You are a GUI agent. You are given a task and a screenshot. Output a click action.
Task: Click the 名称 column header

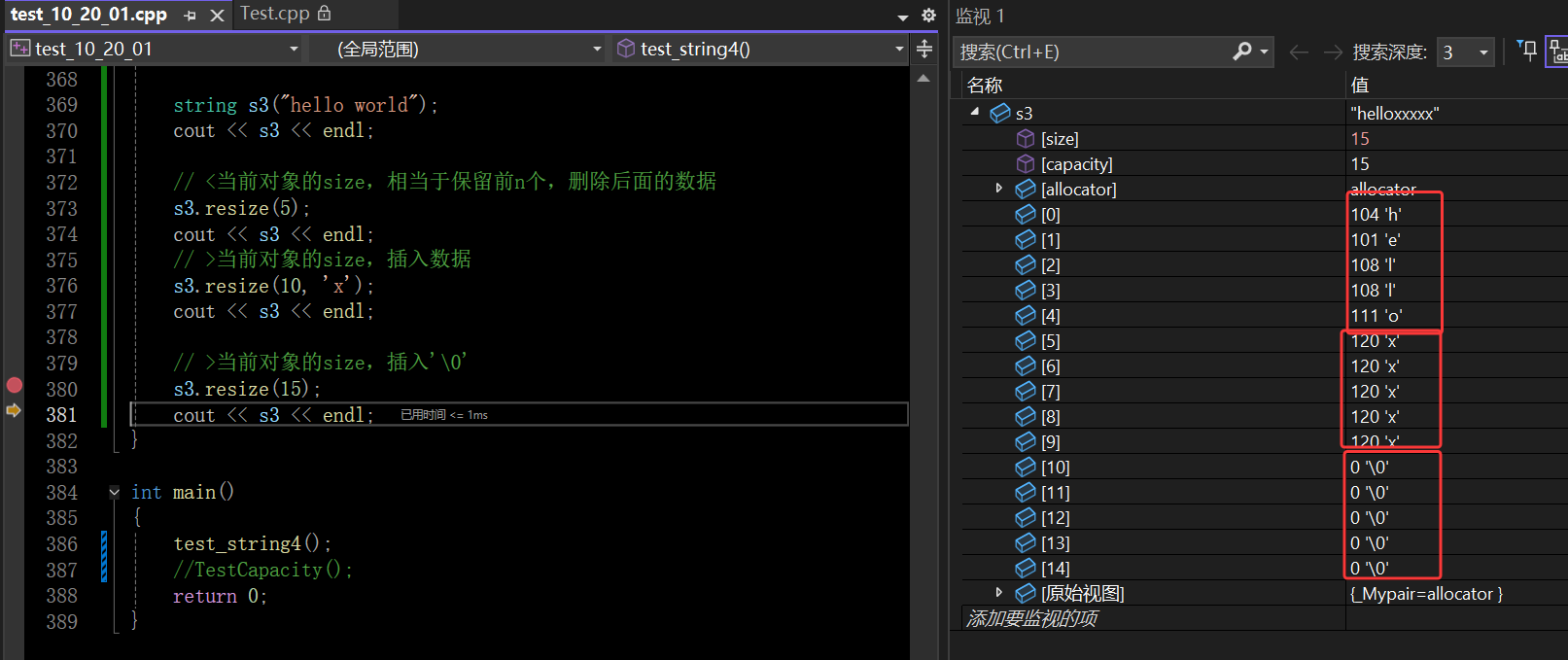click(985, 86)
